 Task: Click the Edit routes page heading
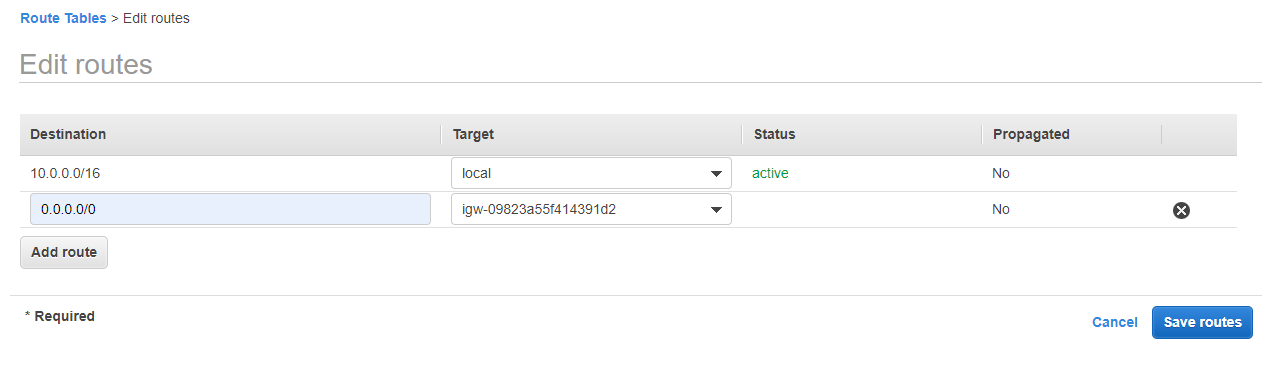(86, 65)
